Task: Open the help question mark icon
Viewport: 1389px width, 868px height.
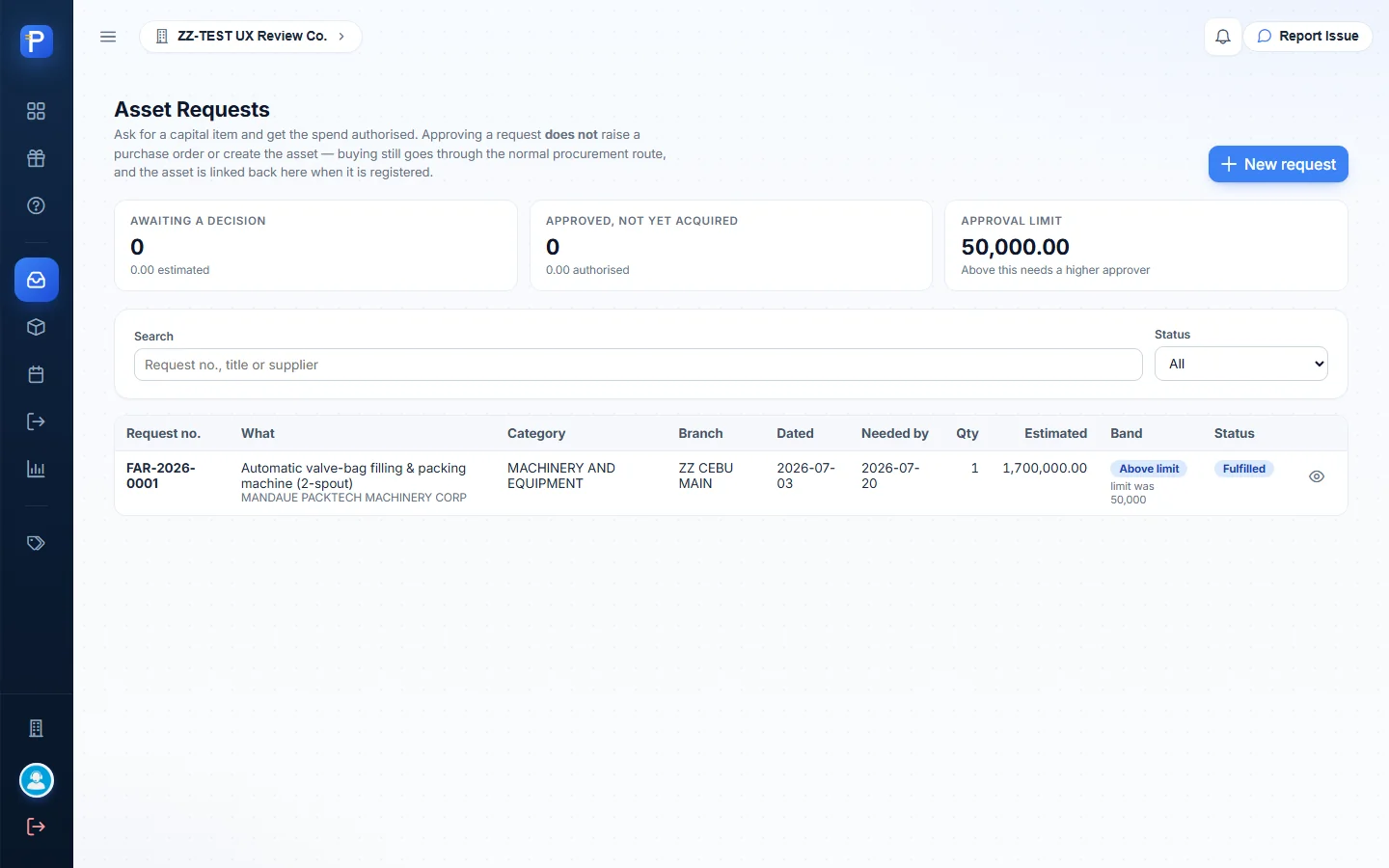Action: tap(36, 205)
